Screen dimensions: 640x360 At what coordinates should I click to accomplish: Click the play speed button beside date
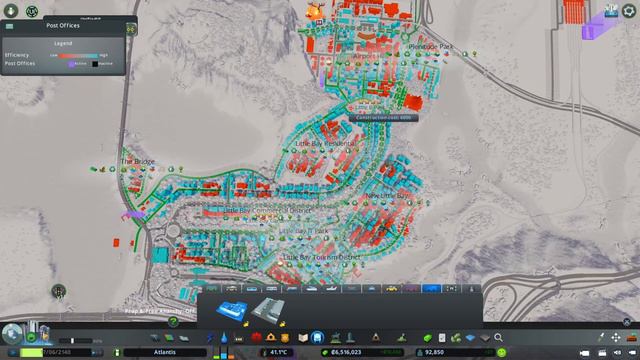[97, 352]
